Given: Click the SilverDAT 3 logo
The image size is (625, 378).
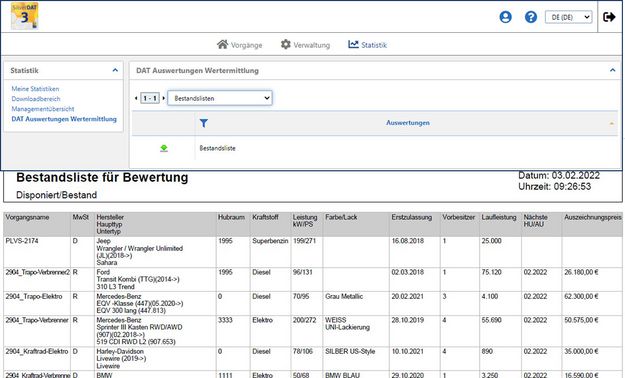Looking at the screenshot, I should coord(24,16).
